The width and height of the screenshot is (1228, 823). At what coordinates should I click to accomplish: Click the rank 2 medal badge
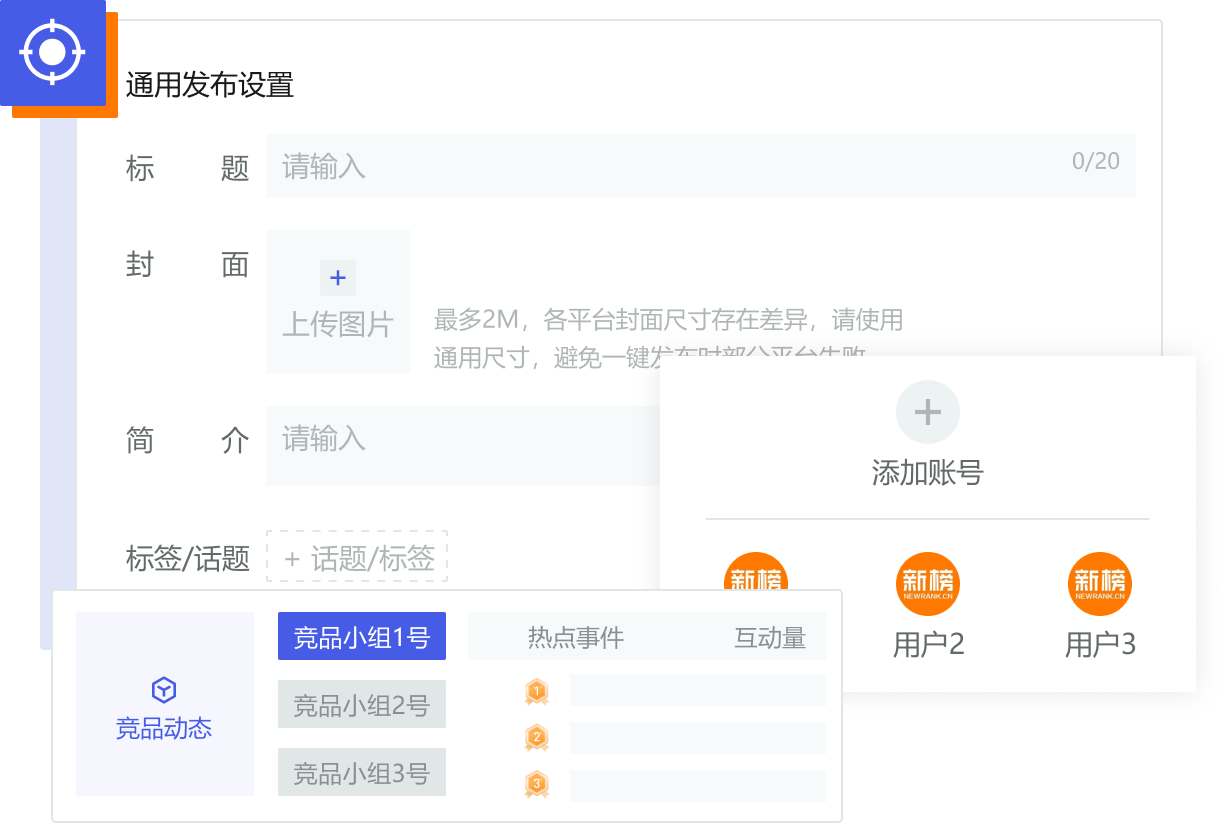pos(537,738)
